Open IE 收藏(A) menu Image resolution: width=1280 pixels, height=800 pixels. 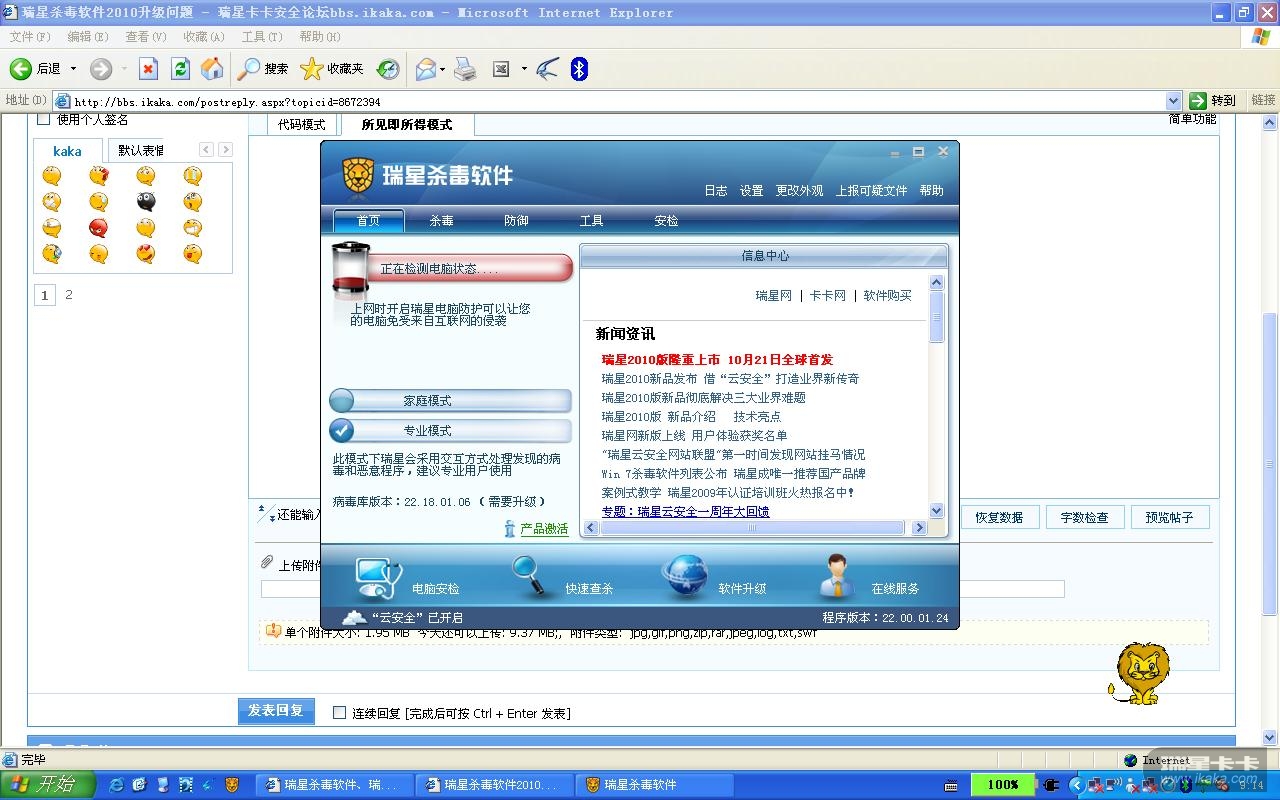tap(204, 37)
